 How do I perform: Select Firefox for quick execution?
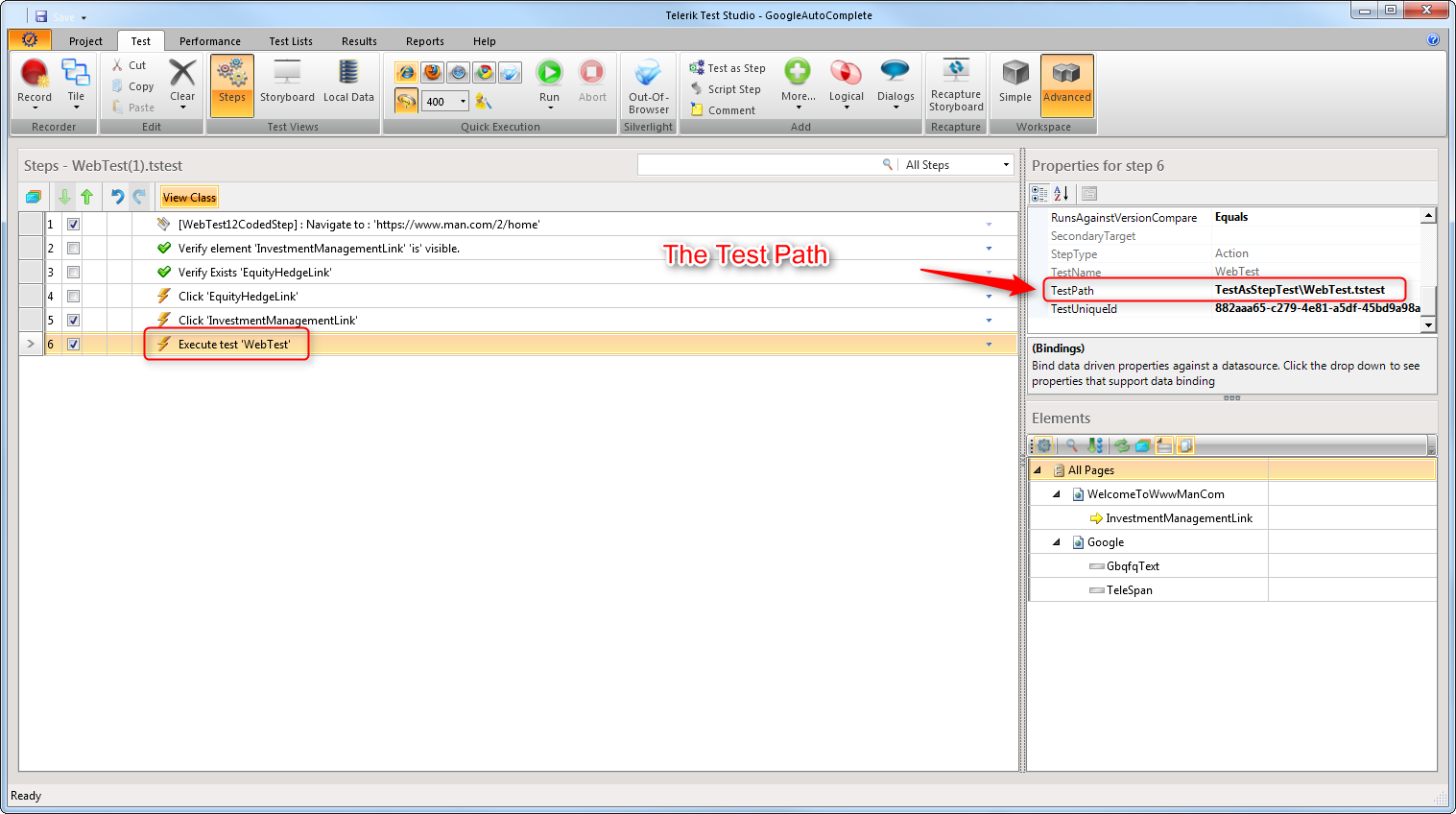(x=433, y=73)
